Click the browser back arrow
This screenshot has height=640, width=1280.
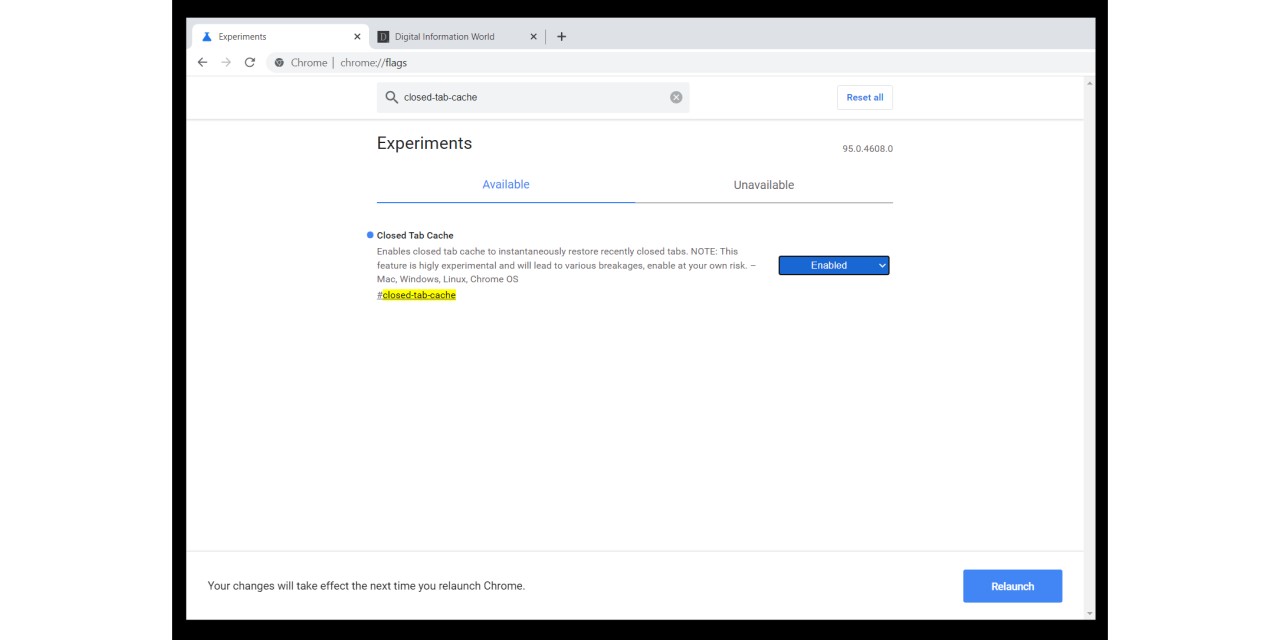click(x=202, y=62)
